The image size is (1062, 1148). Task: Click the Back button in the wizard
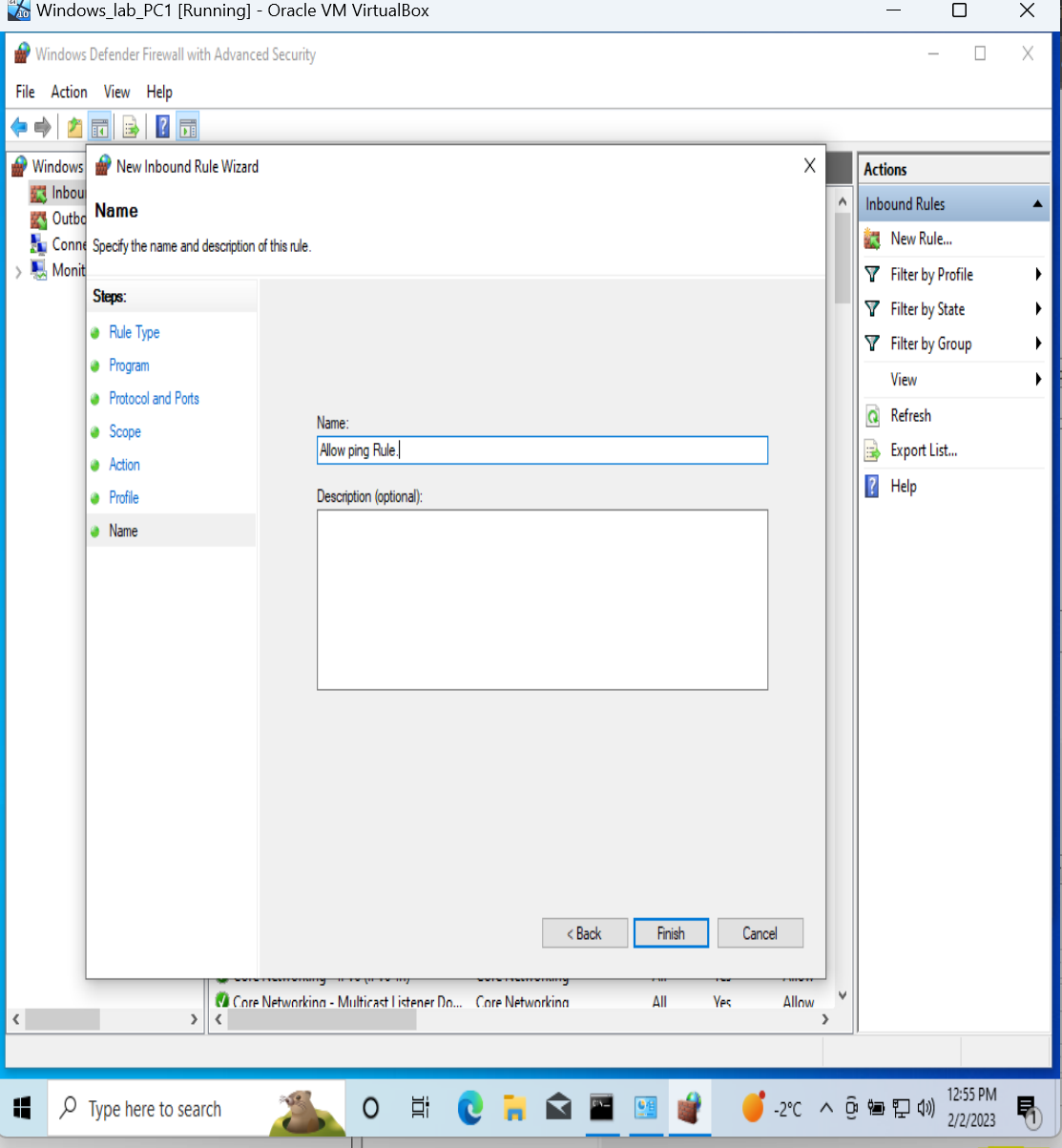[x=585, y=933]
